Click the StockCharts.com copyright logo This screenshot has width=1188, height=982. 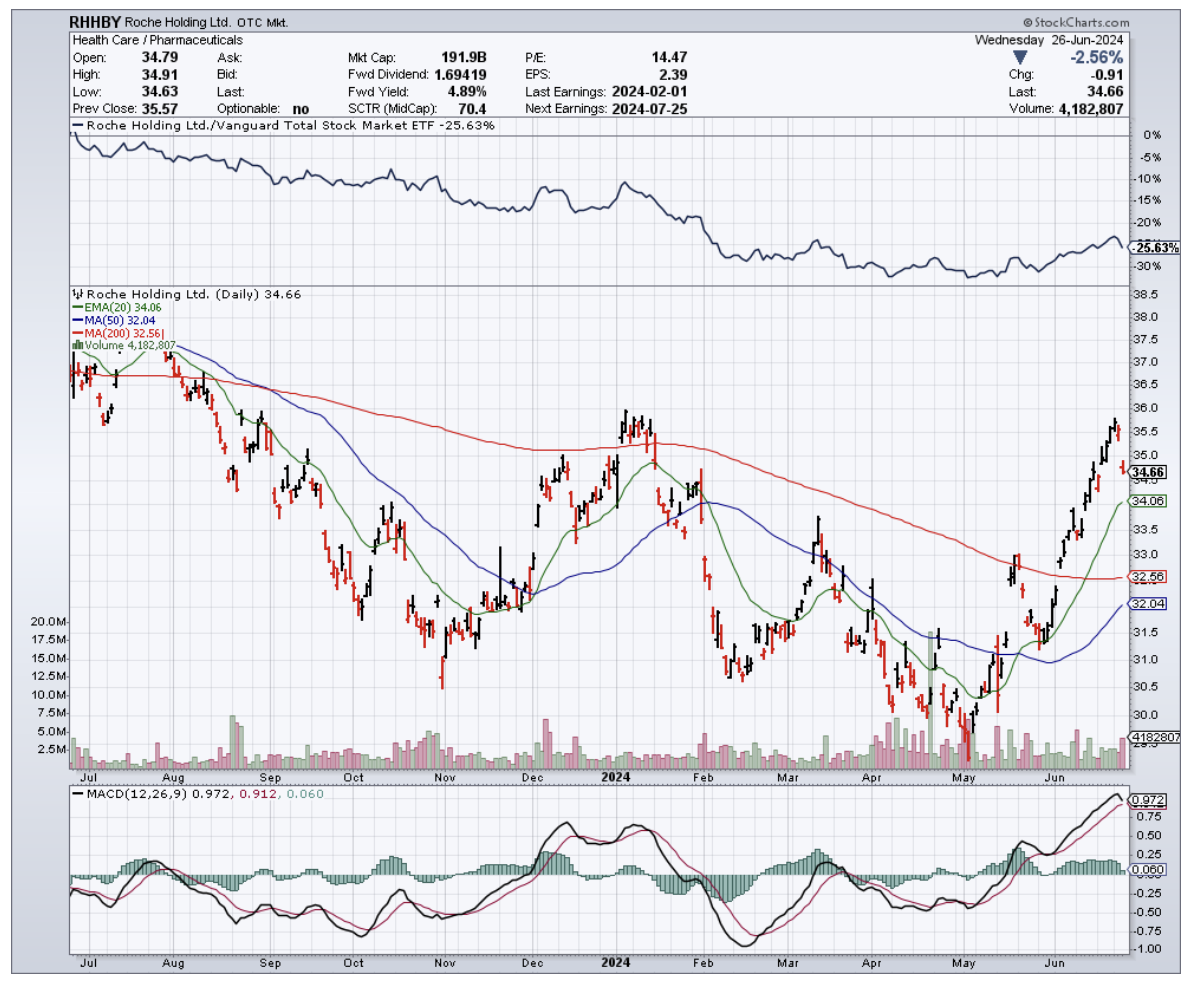tap(1075, 22)
